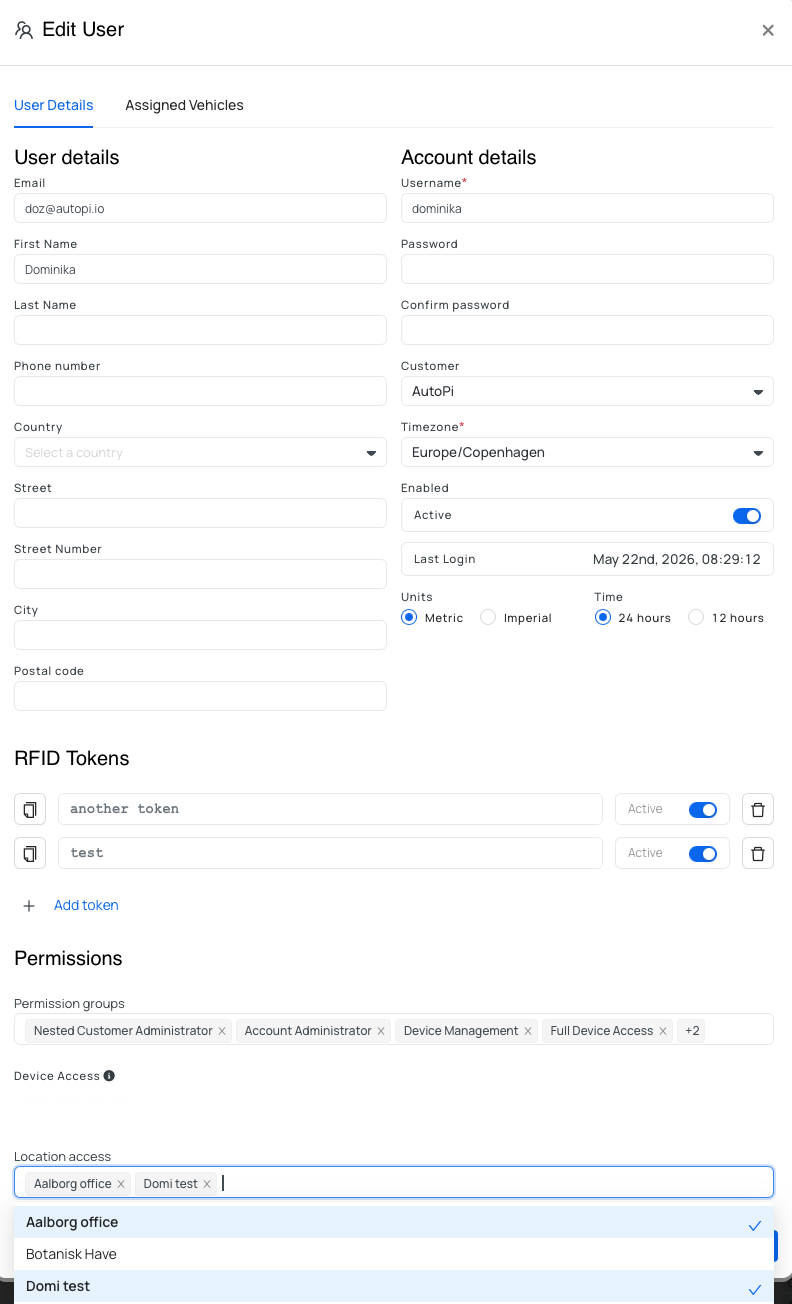Open the Country dropdown
This screenshot has width=792, height=1304.
pos(200,453)
